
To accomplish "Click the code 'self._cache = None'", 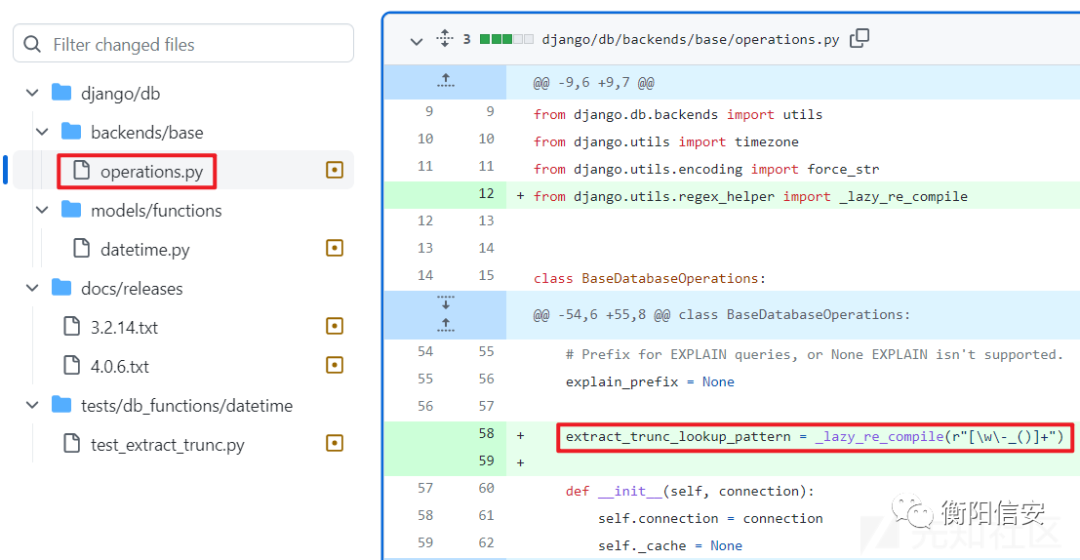I will coord(670,546).
